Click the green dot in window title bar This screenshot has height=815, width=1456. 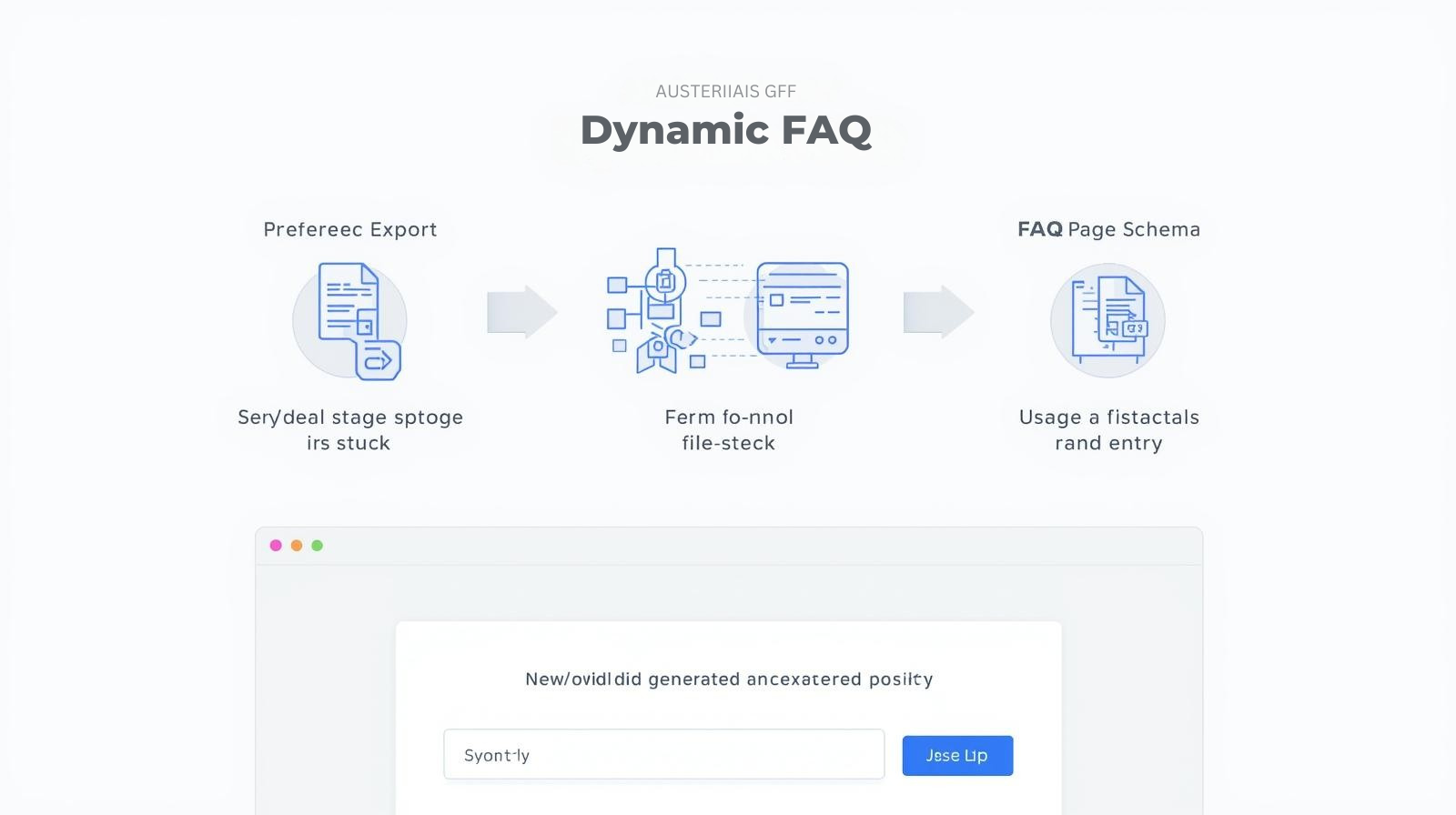(x=318, y=546)
